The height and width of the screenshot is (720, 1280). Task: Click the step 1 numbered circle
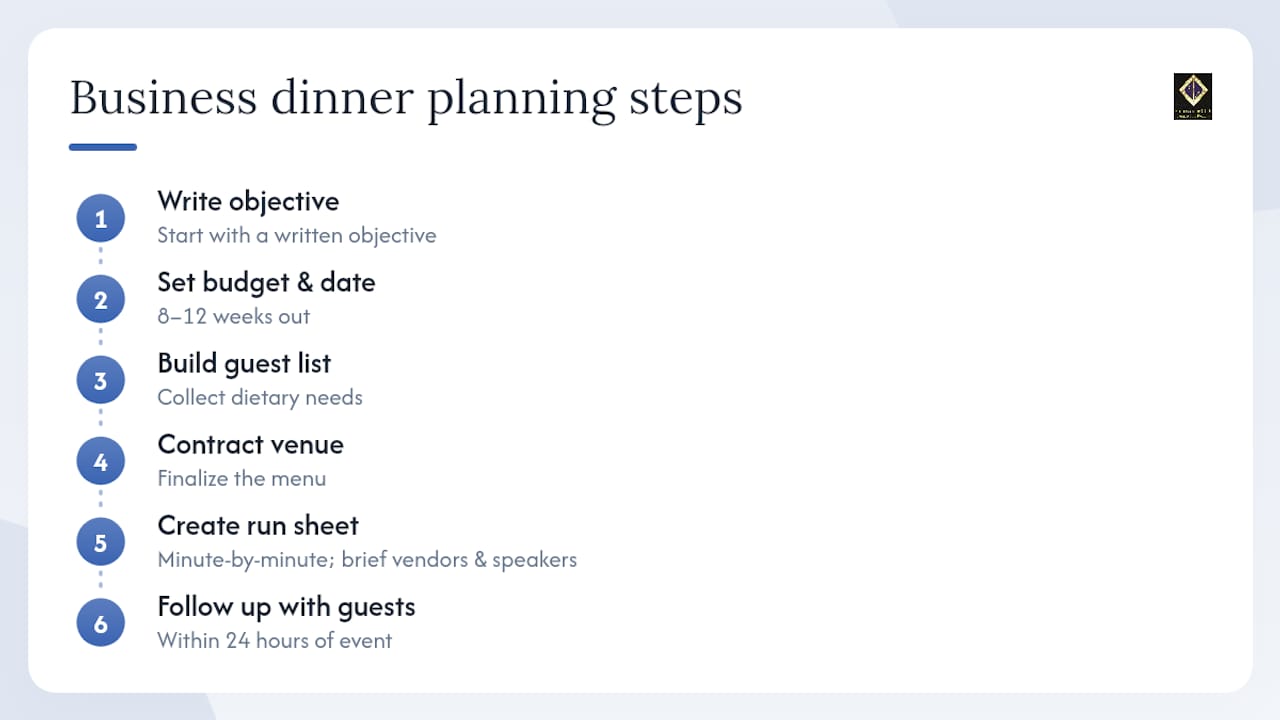click(100, 219)
